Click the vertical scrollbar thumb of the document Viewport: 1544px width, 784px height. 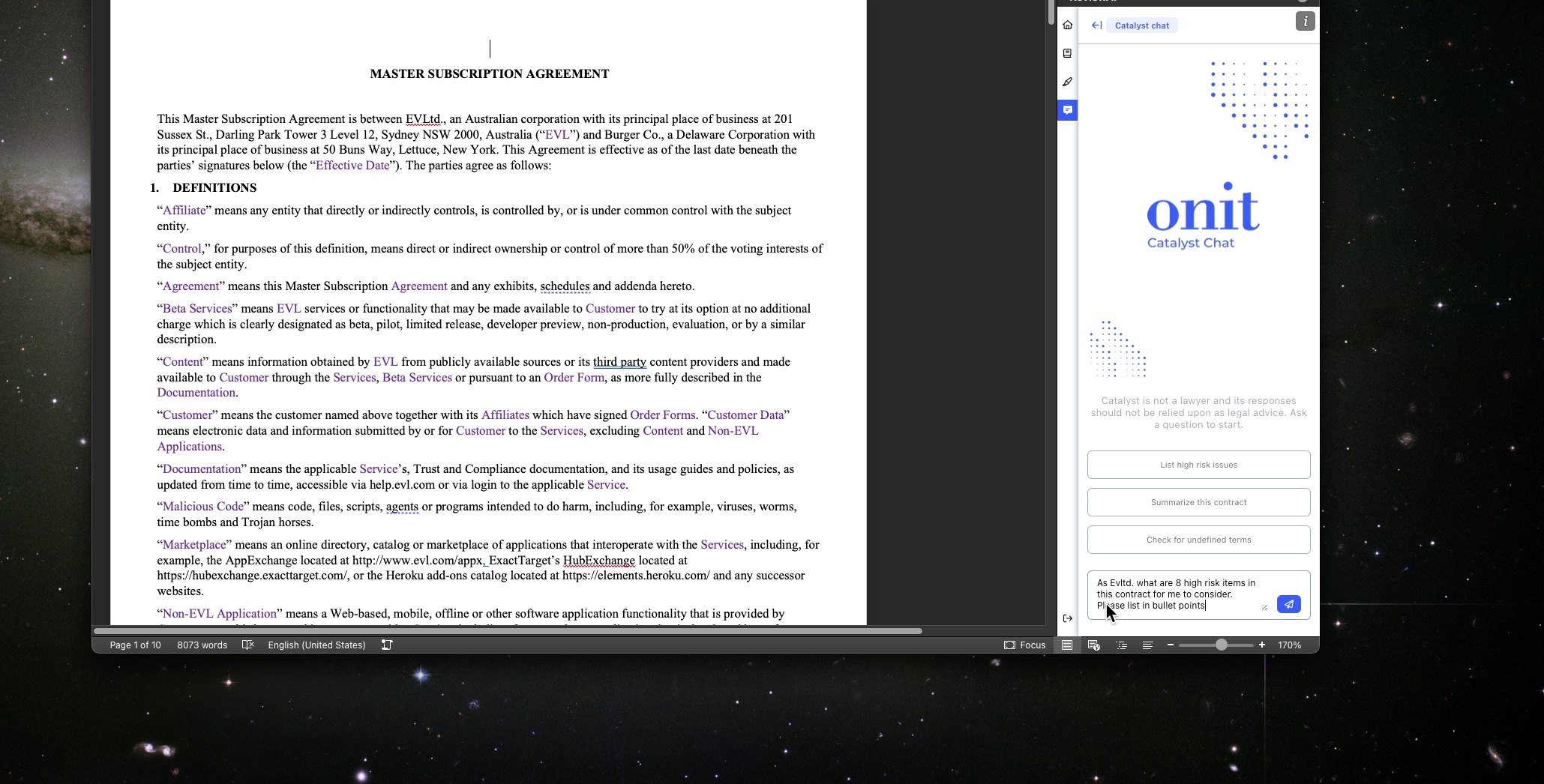tap(1051, 13)
